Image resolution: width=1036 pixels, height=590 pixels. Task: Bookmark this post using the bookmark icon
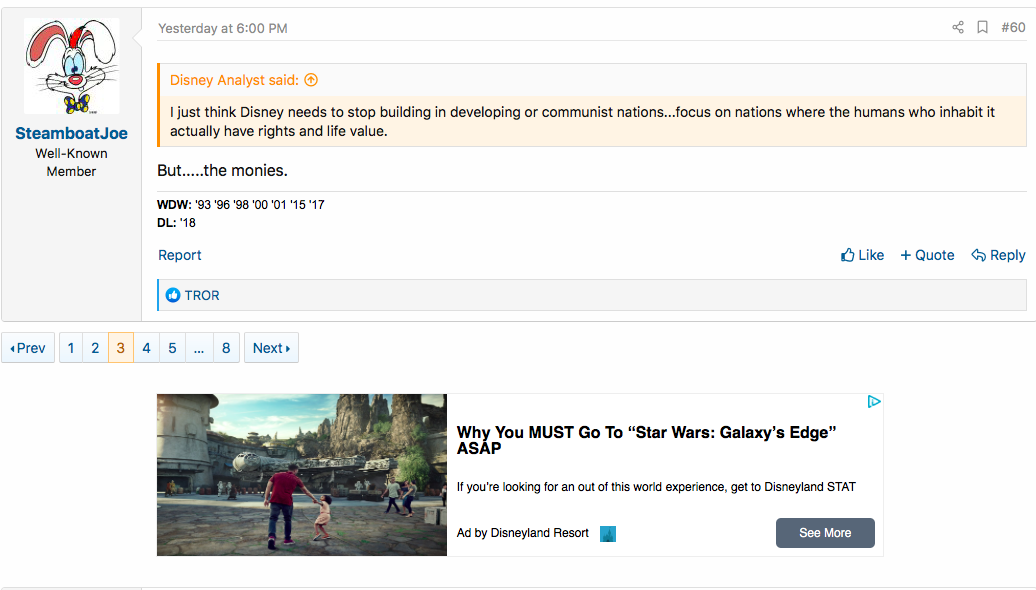coord(983,28)
